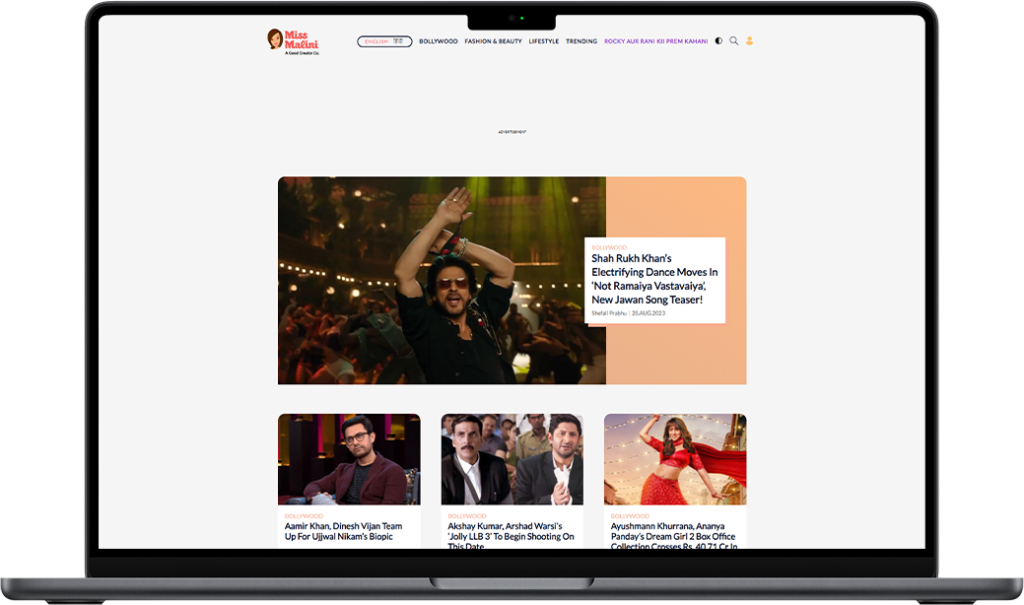Screen dimensions: 1024x605
Task: Open the Dream Girl 2 article thumbnail
Action: (675, 459)
